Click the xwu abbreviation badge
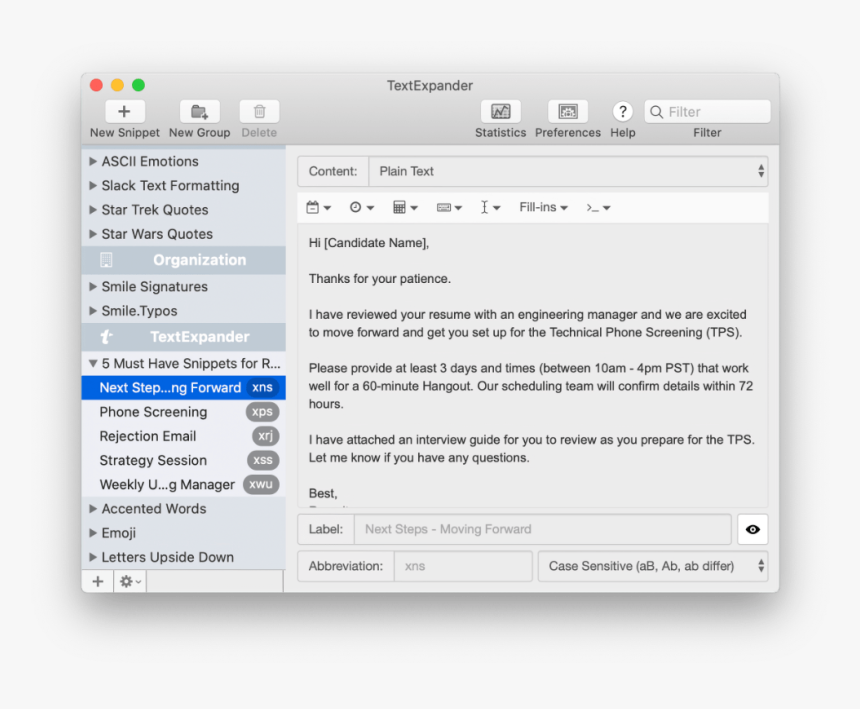Image resolution: width=860 pixels, height=709 pixels. click(x=261, y=484)
